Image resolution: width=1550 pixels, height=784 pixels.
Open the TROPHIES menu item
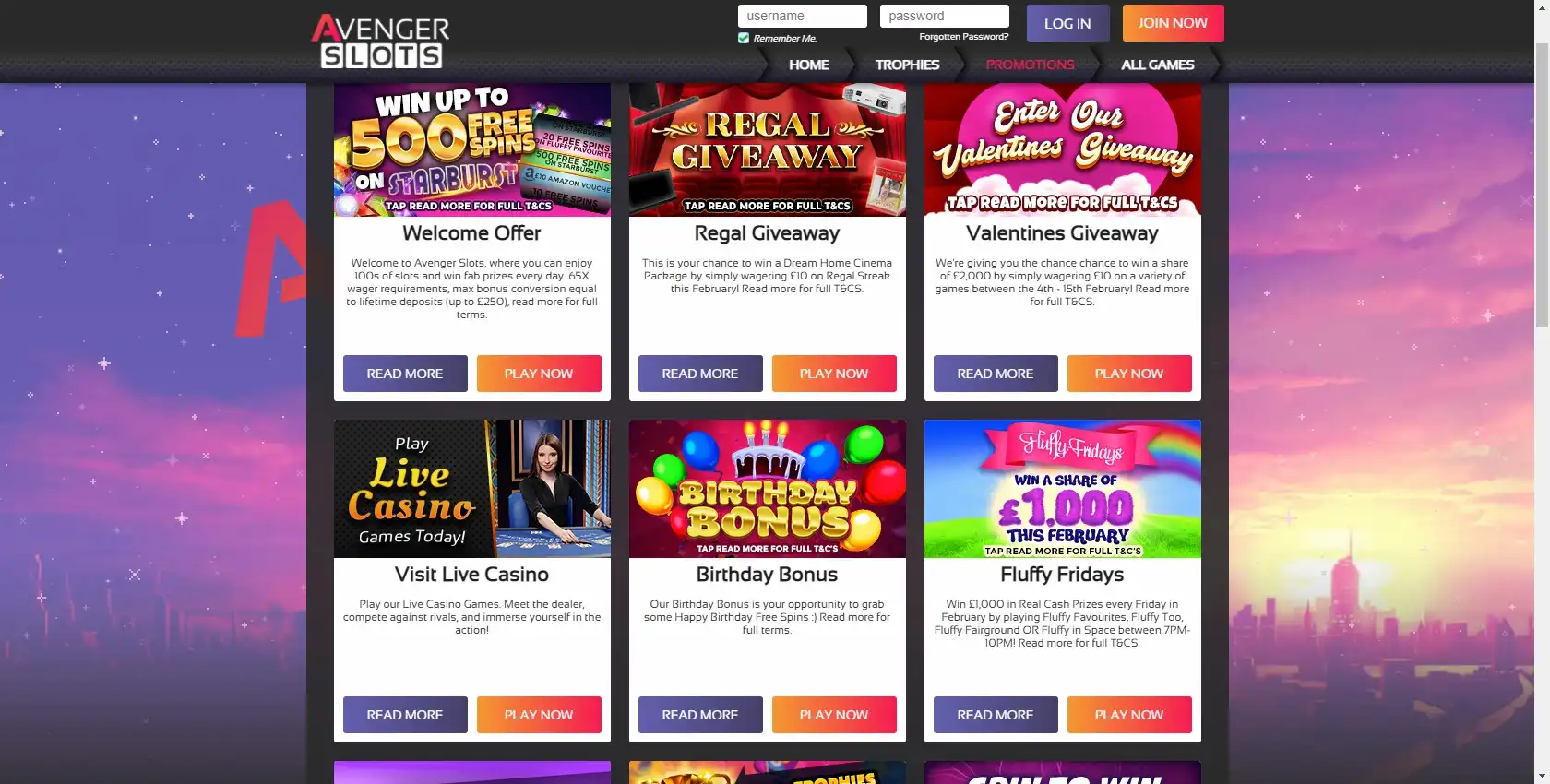coord(907,65)
